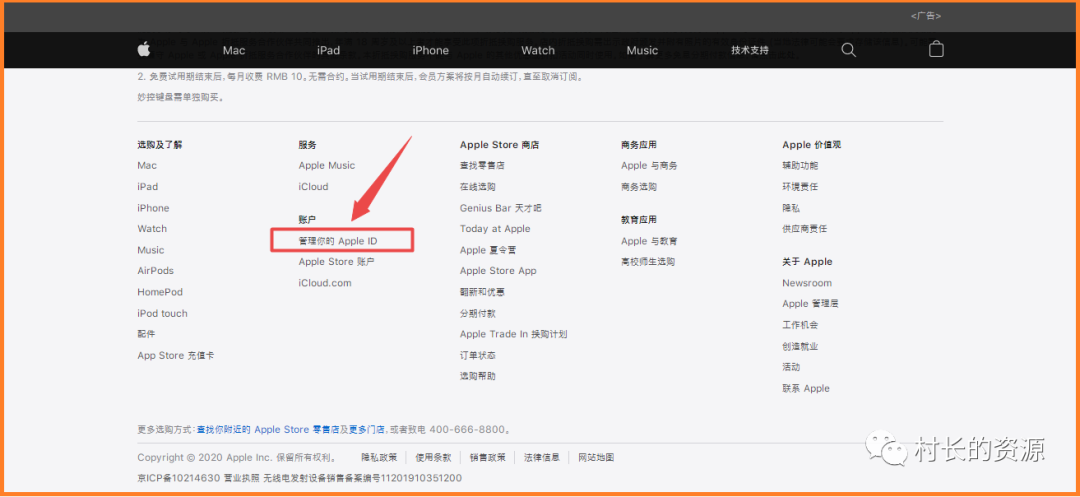Click 商务选购 link
This screenshot has height=497, width=1080.
[x=638, y=187]
